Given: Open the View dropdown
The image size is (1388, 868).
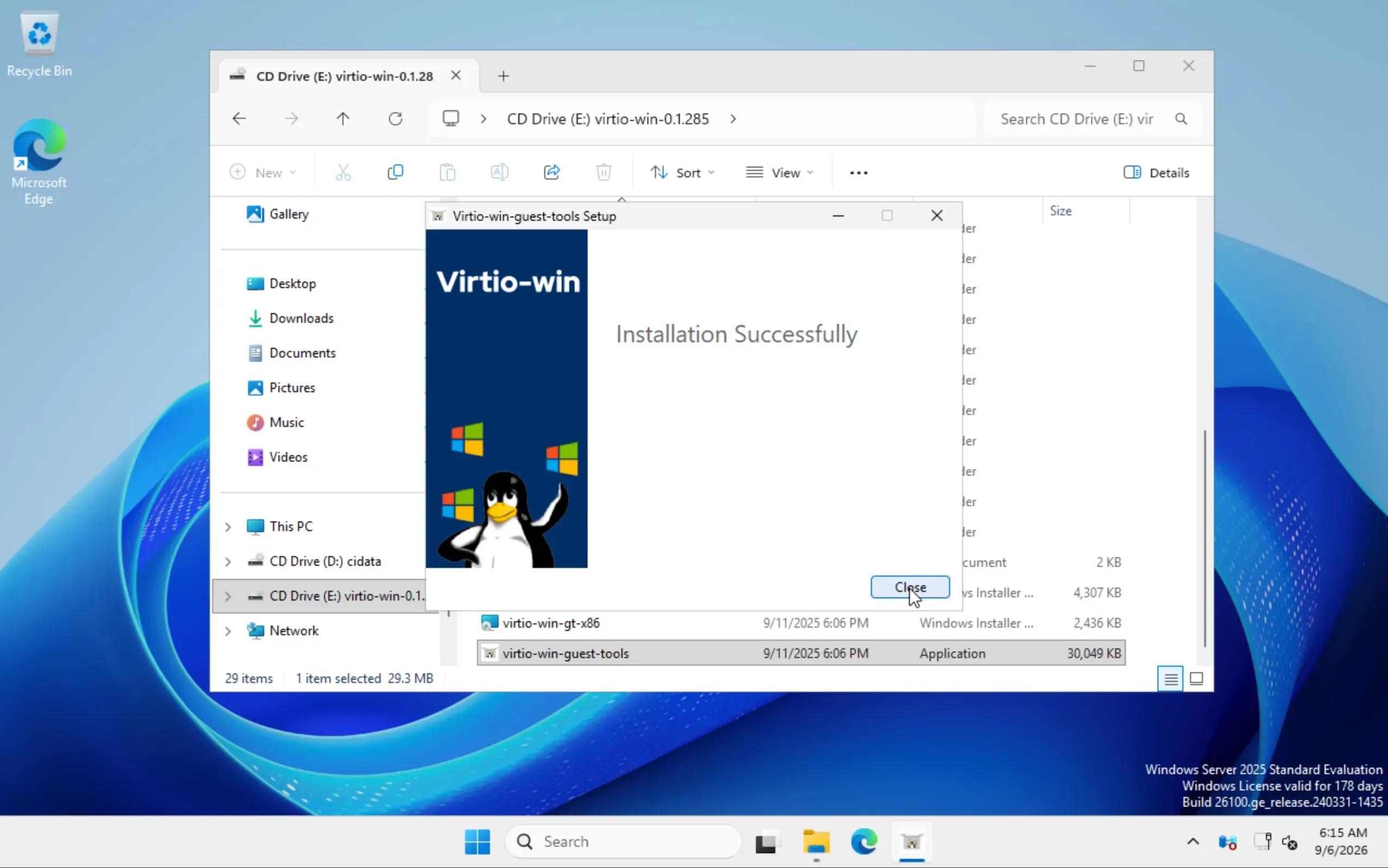Looking at the screenshot, I should click(x=780, y=172).
